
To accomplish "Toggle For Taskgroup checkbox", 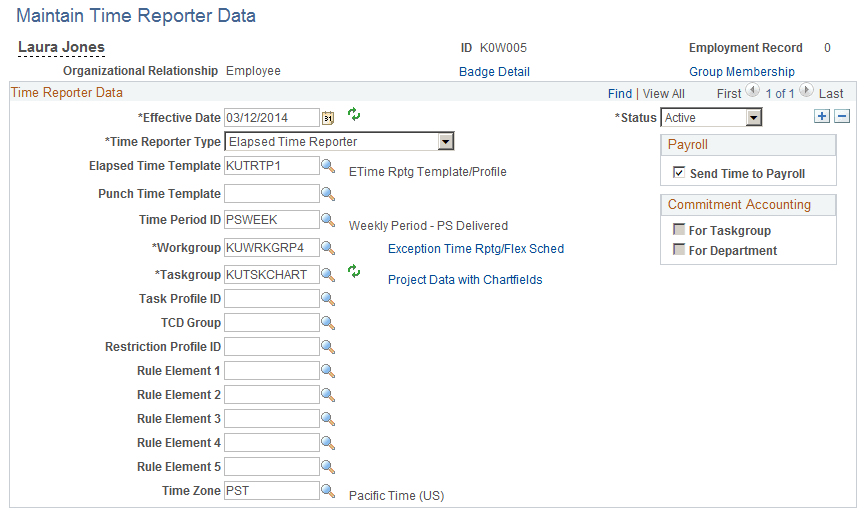I will [678, 229].
